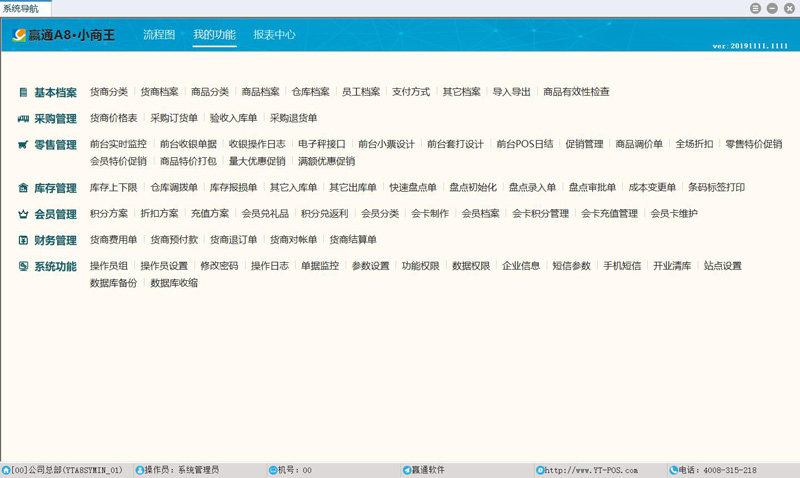Open 商品档案 under basic archives
The image size is (800, 478).
pyautogui.click(x=260, y=92)
